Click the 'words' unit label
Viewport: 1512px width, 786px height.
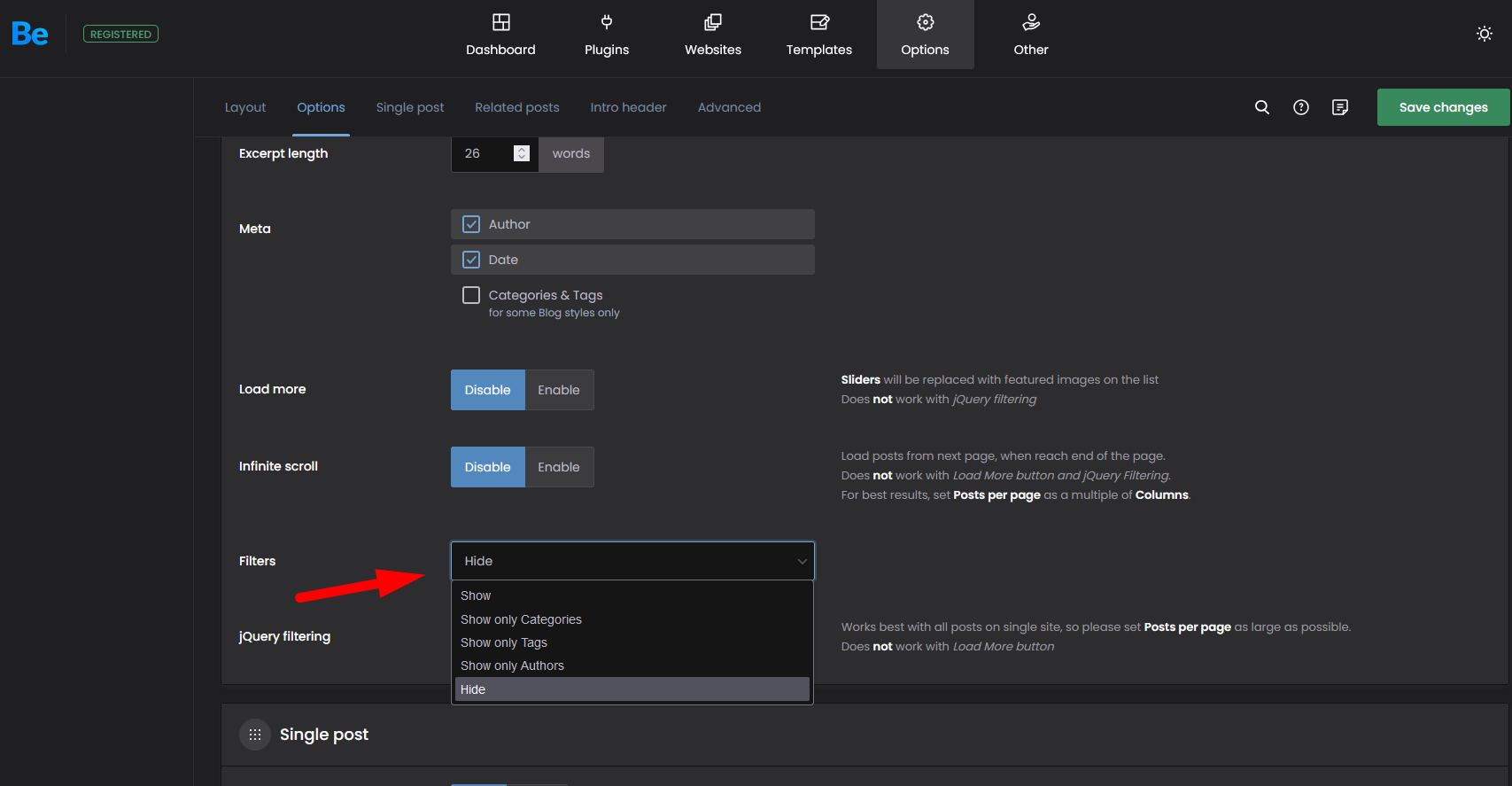571,153
